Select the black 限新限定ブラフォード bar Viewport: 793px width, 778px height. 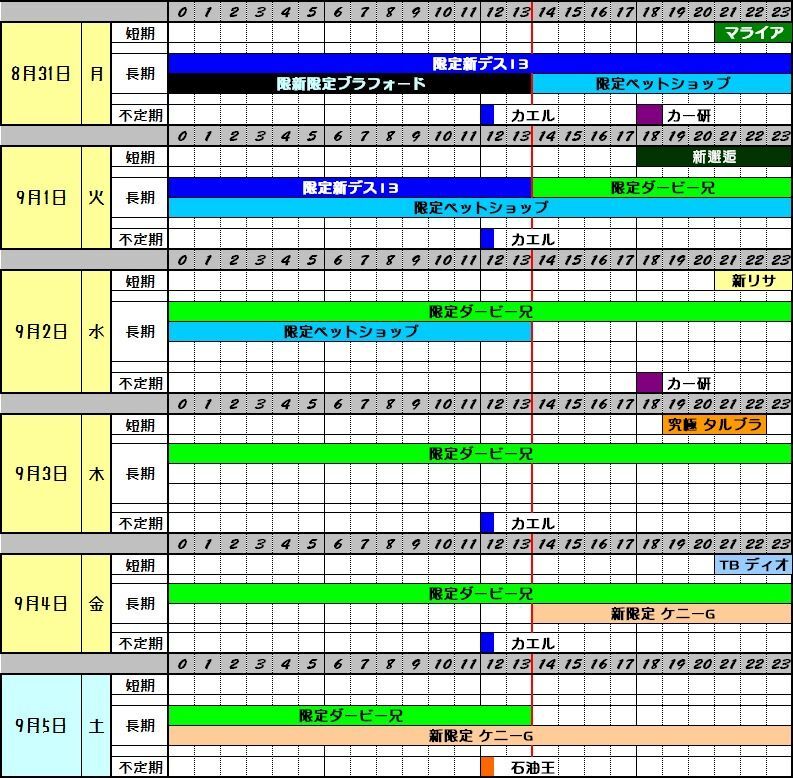350,84
